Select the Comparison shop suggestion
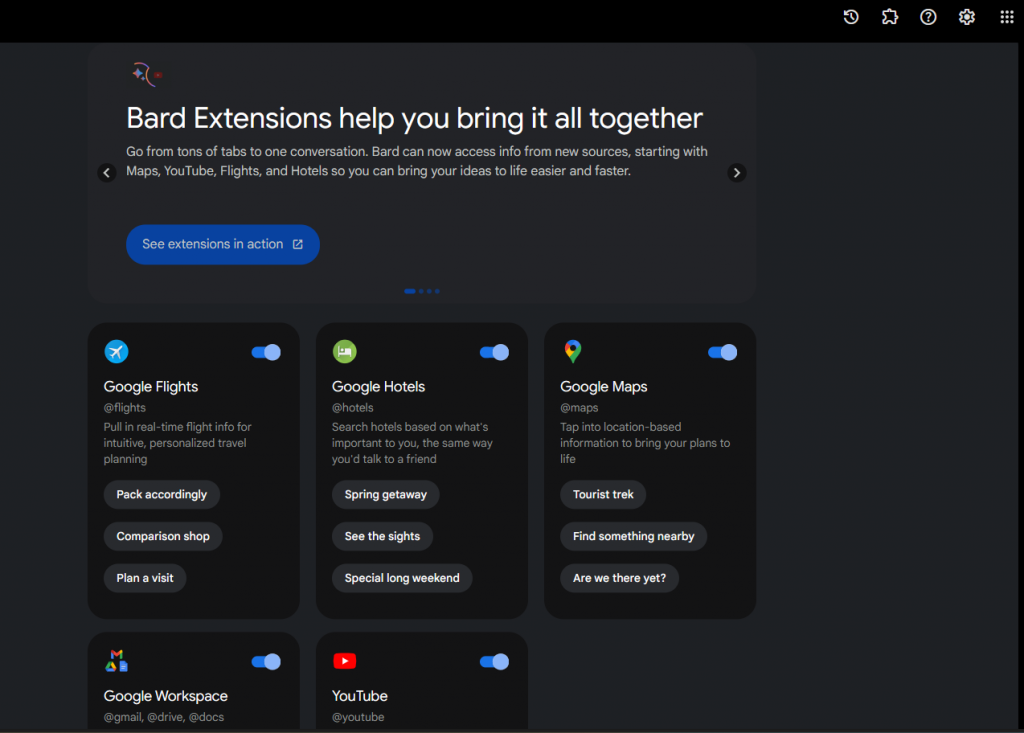Viewport: 1024px width, 733px height. point(163,536)
